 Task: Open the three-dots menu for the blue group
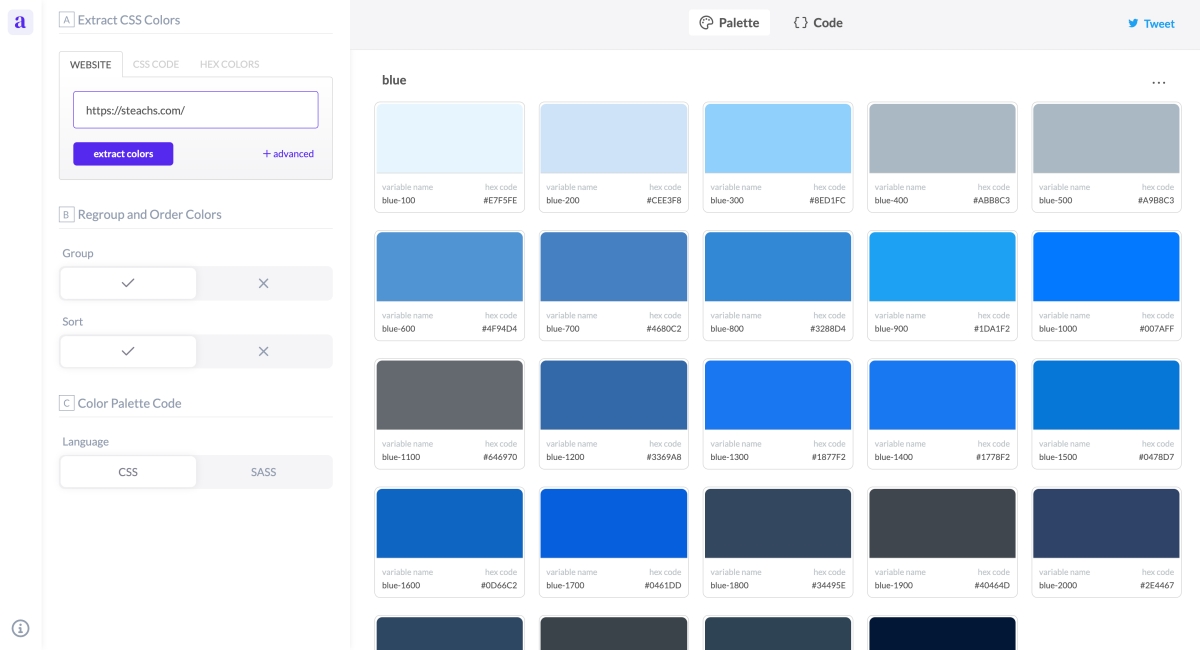(x=1158, y=82)
